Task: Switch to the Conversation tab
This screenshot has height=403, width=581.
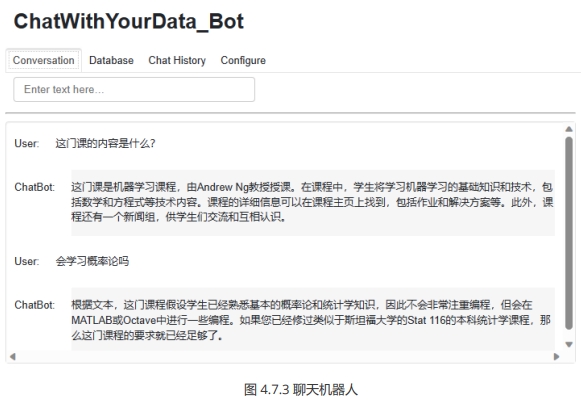Action: coord(43,60)
